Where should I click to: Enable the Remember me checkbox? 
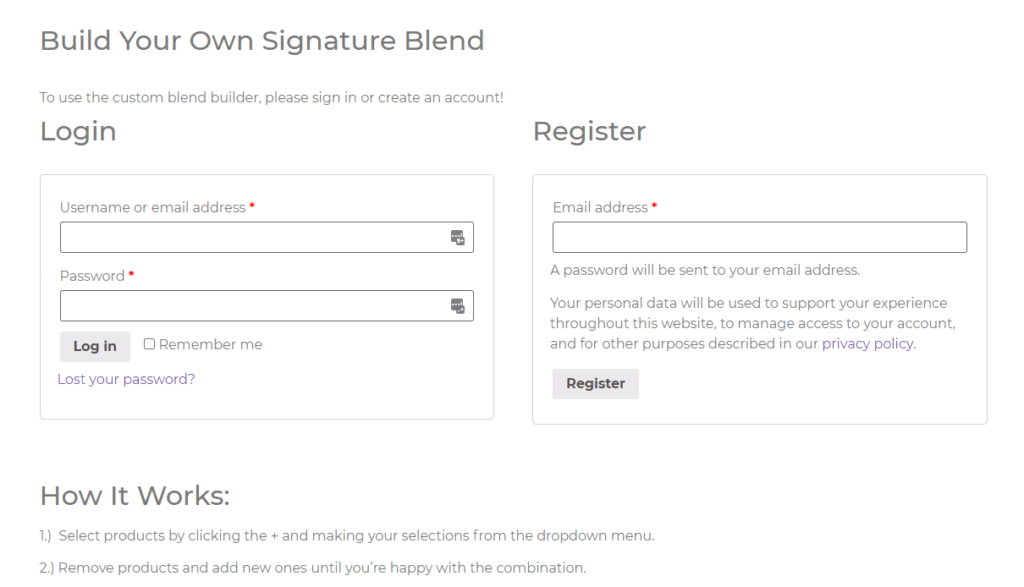[x=149, y=344]
